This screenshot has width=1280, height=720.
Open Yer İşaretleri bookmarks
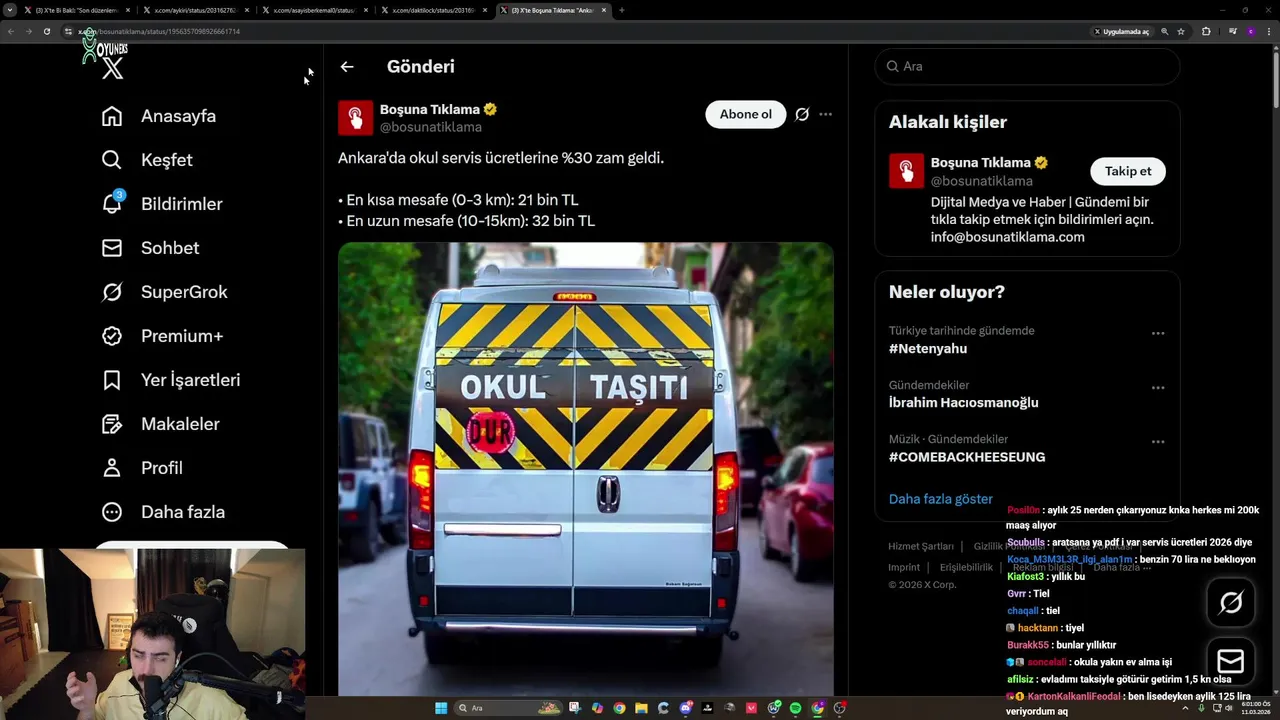coord(171,380)
